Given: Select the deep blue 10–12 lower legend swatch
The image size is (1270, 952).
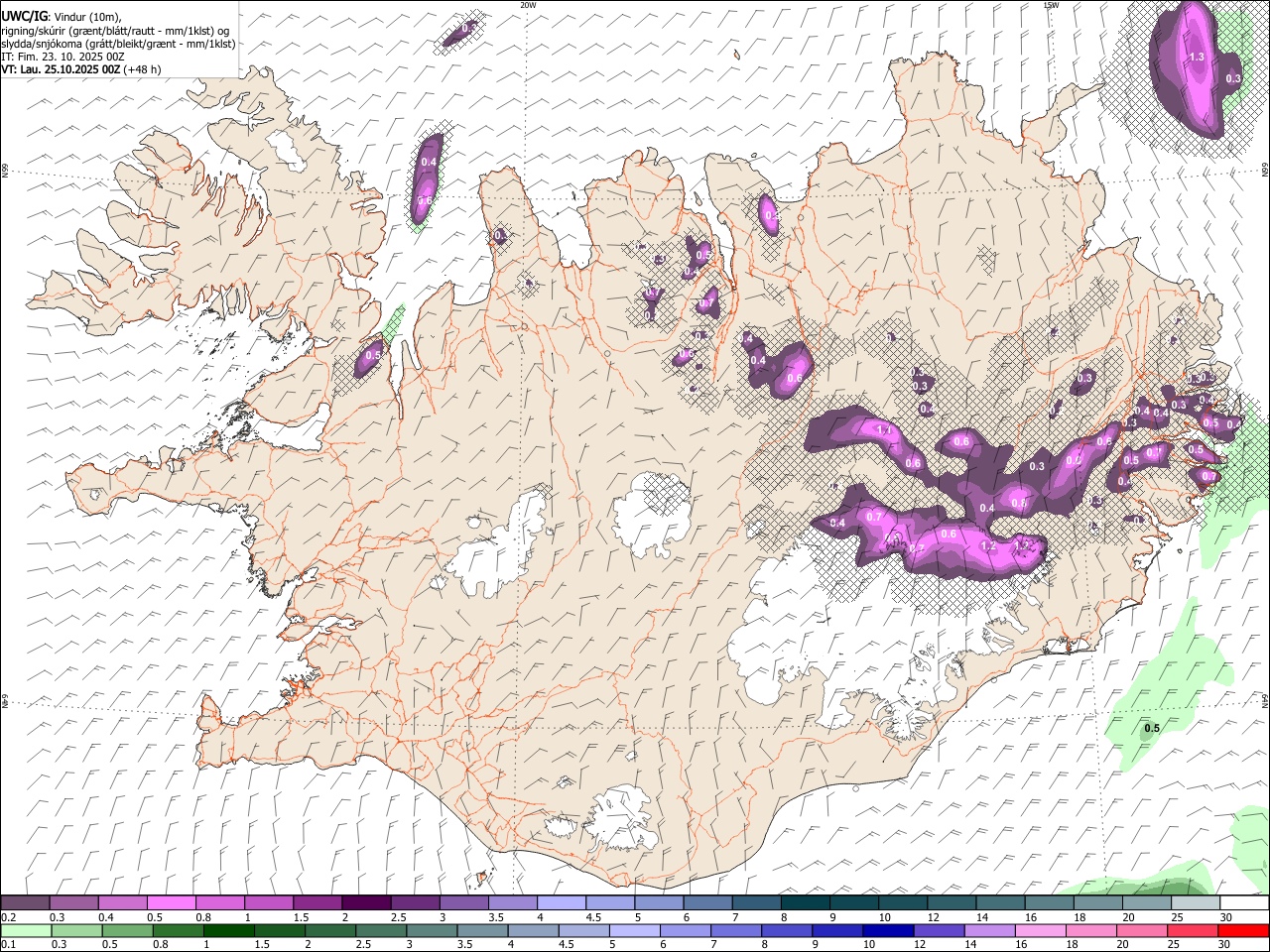Looking at the screenshot, I should [889, 931].
